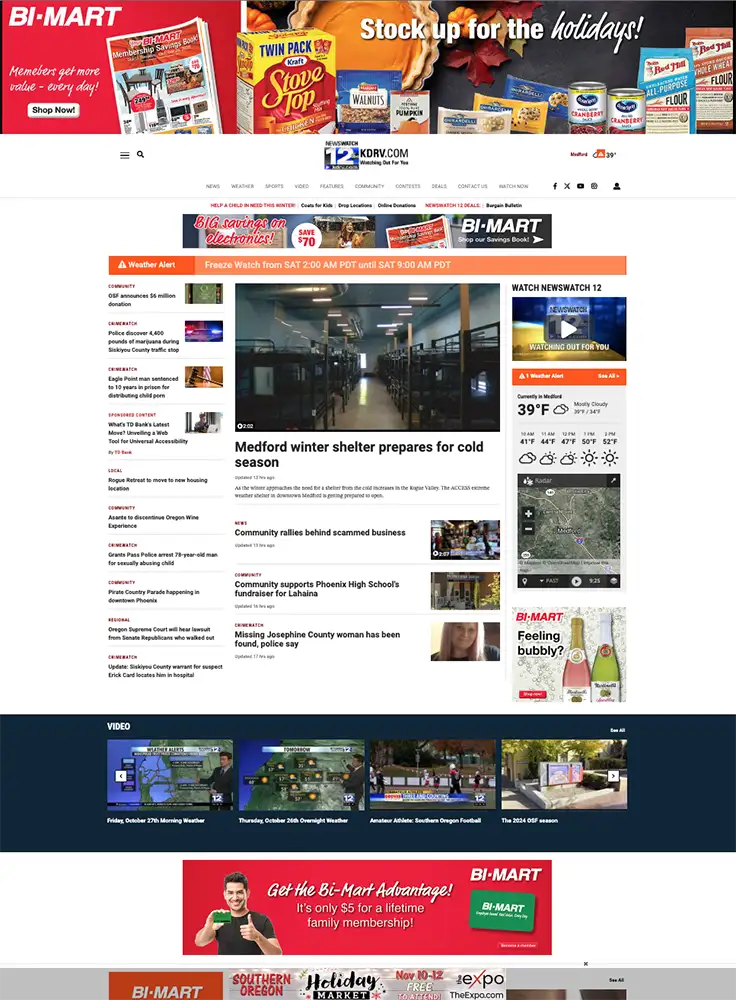Open the FEATURES menu item
The height and width of the screenshot is (1000, 736).
pyautogui.click(x=332, y=186)
